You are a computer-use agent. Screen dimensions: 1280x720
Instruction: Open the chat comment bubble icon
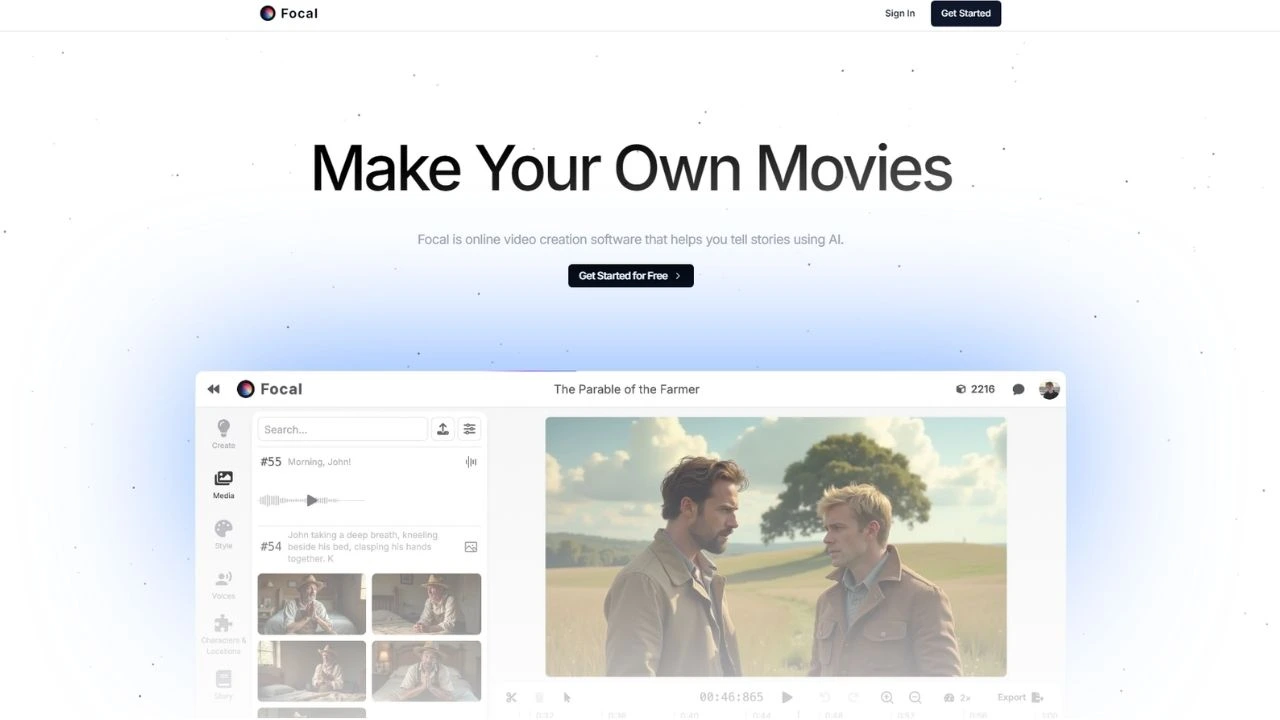click(1018, 389)
